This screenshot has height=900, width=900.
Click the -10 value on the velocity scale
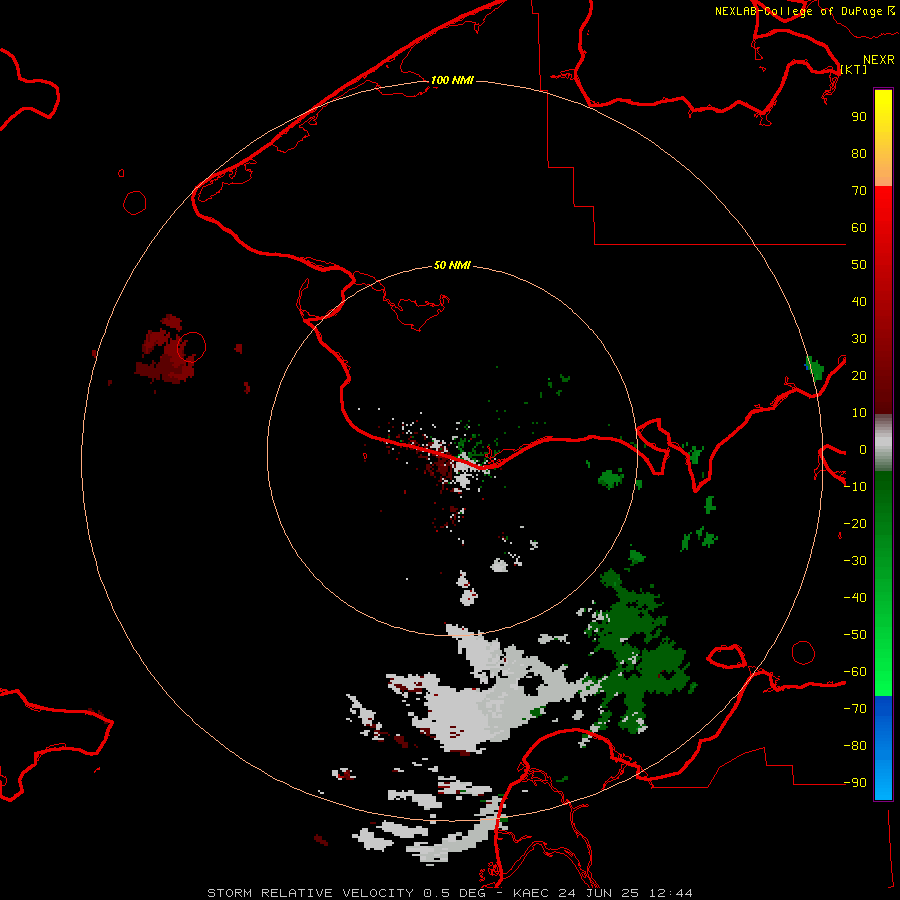point(855,487)
